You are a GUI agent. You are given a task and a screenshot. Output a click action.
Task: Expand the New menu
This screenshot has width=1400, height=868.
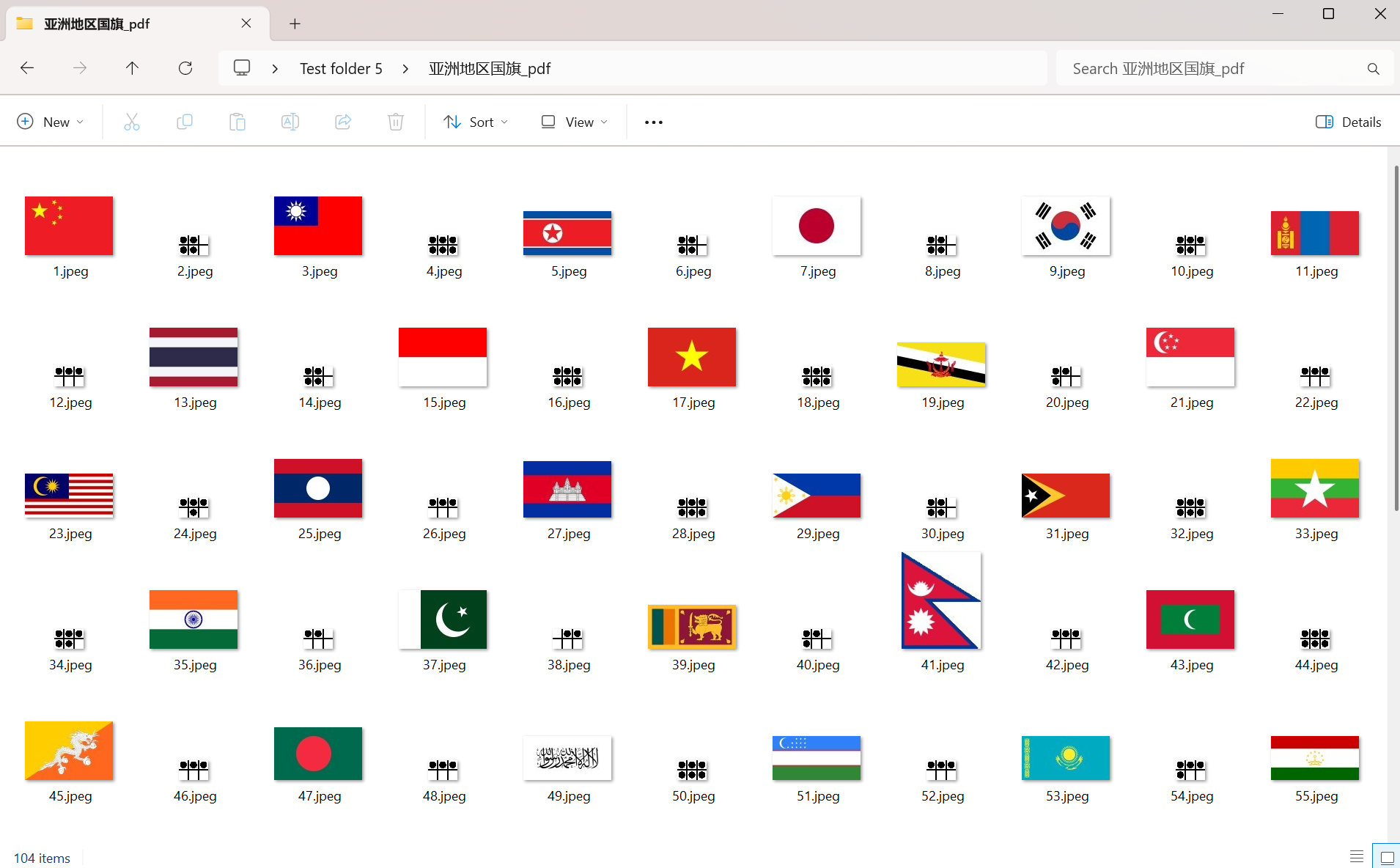49,122
